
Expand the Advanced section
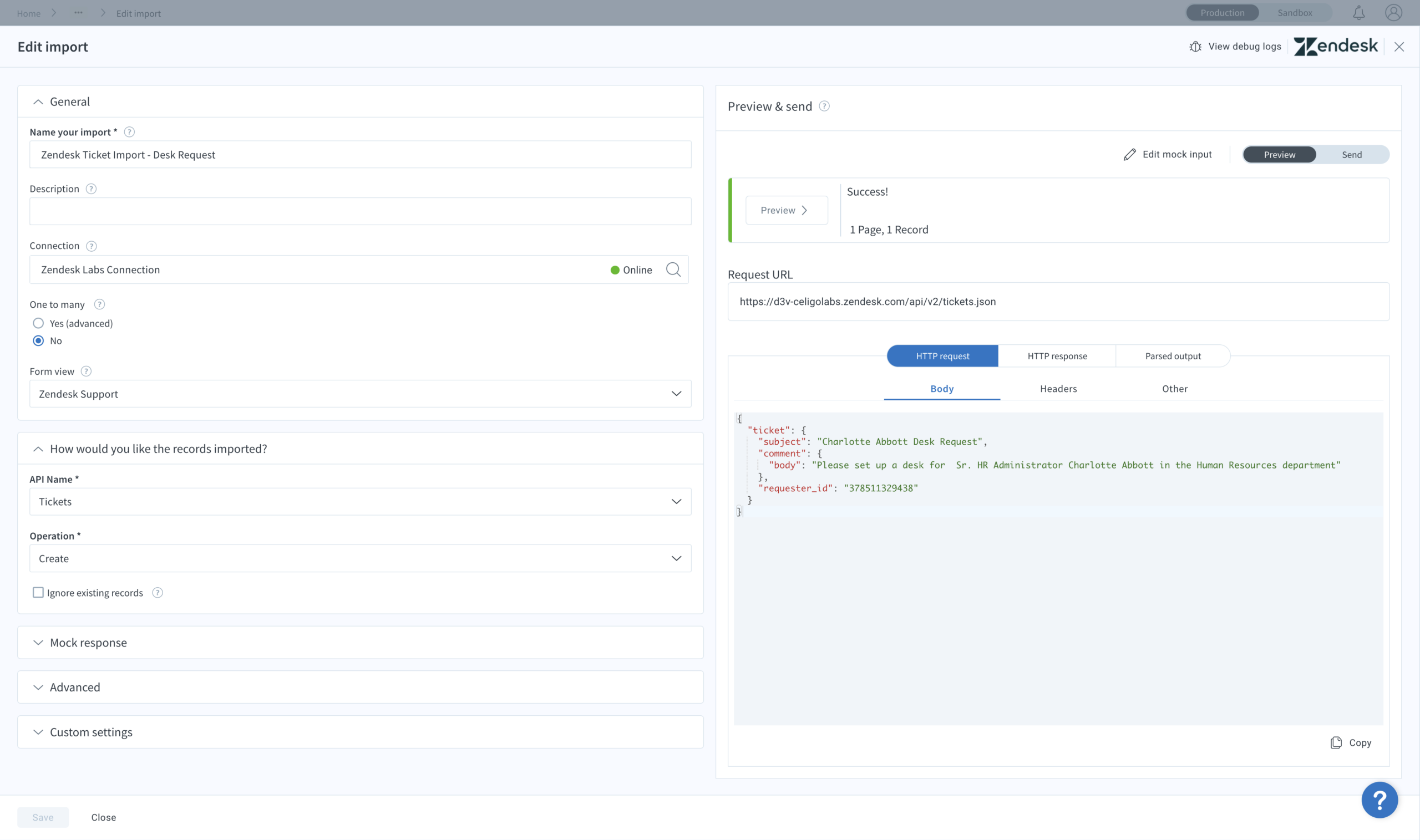[36, 687]
